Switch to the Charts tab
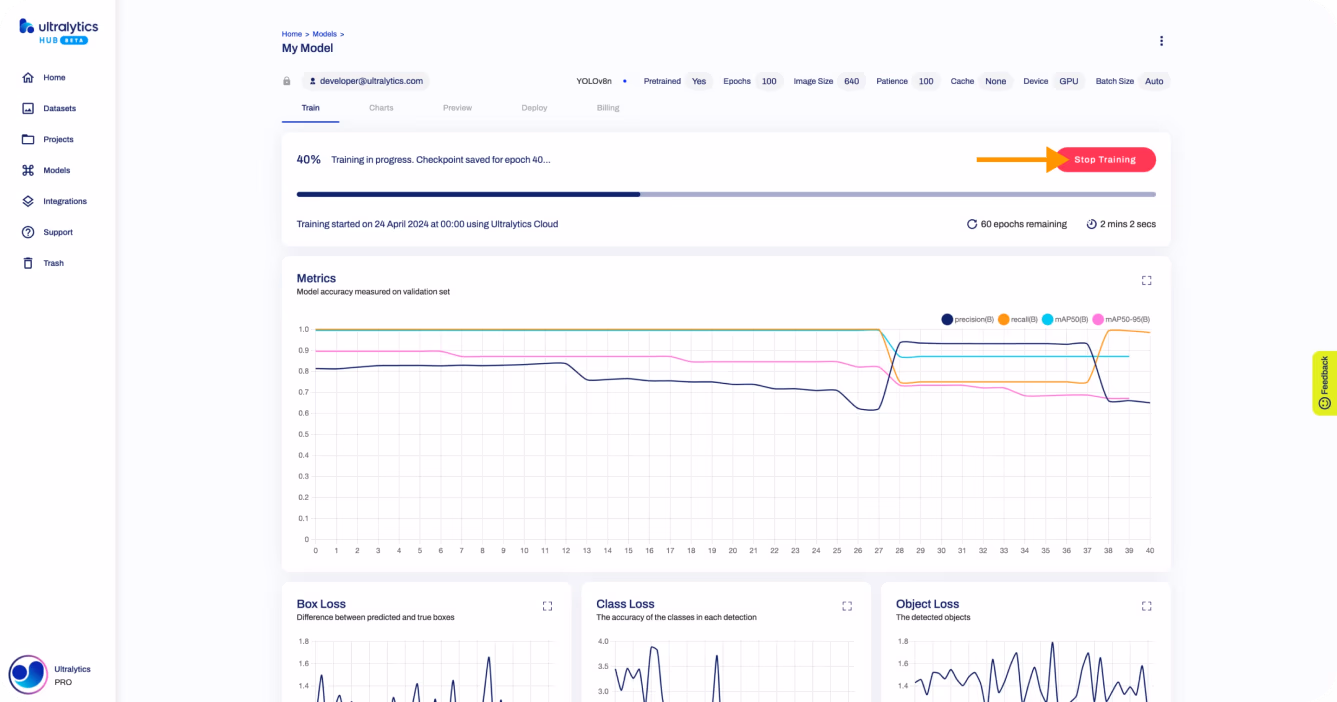Viewport: 1337px width, 702px height. [381, 108]
